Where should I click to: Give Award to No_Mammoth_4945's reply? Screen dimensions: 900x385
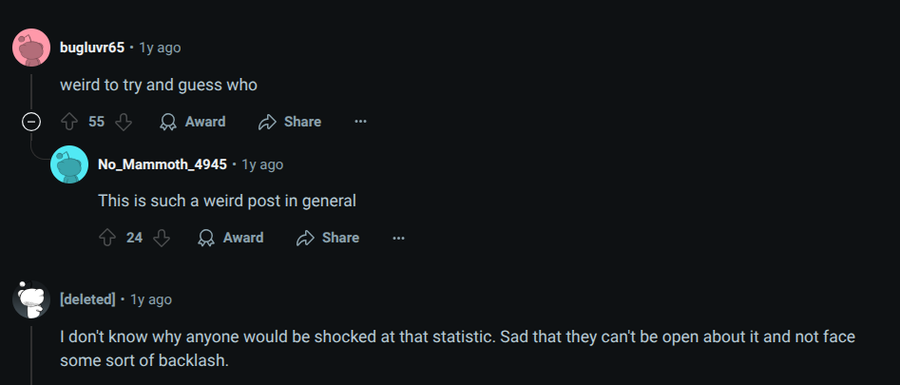click(231, 238)
